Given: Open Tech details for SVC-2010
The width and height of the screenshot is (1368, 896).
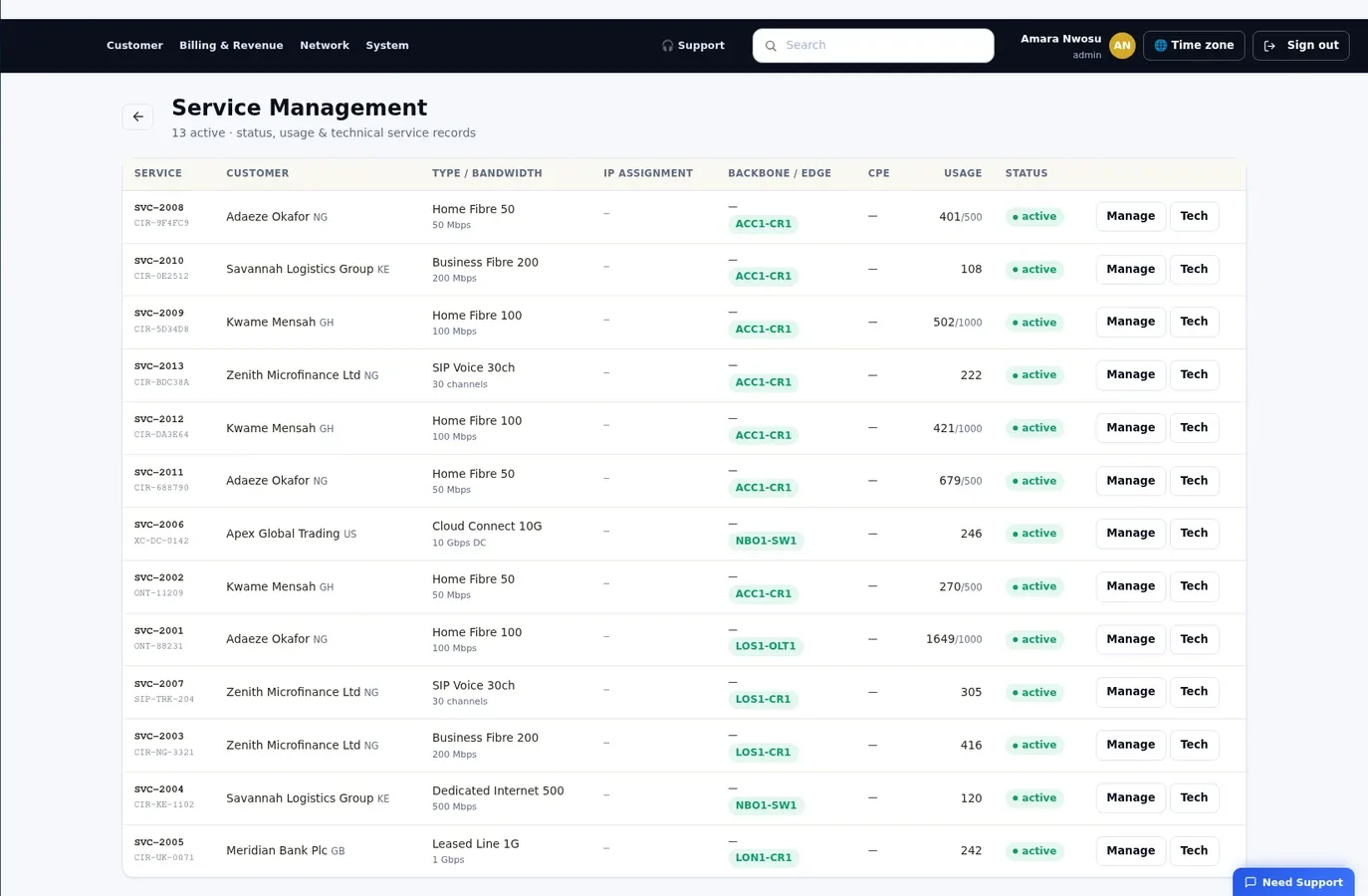Looking at the screenshot, I should pos(1194,269).
